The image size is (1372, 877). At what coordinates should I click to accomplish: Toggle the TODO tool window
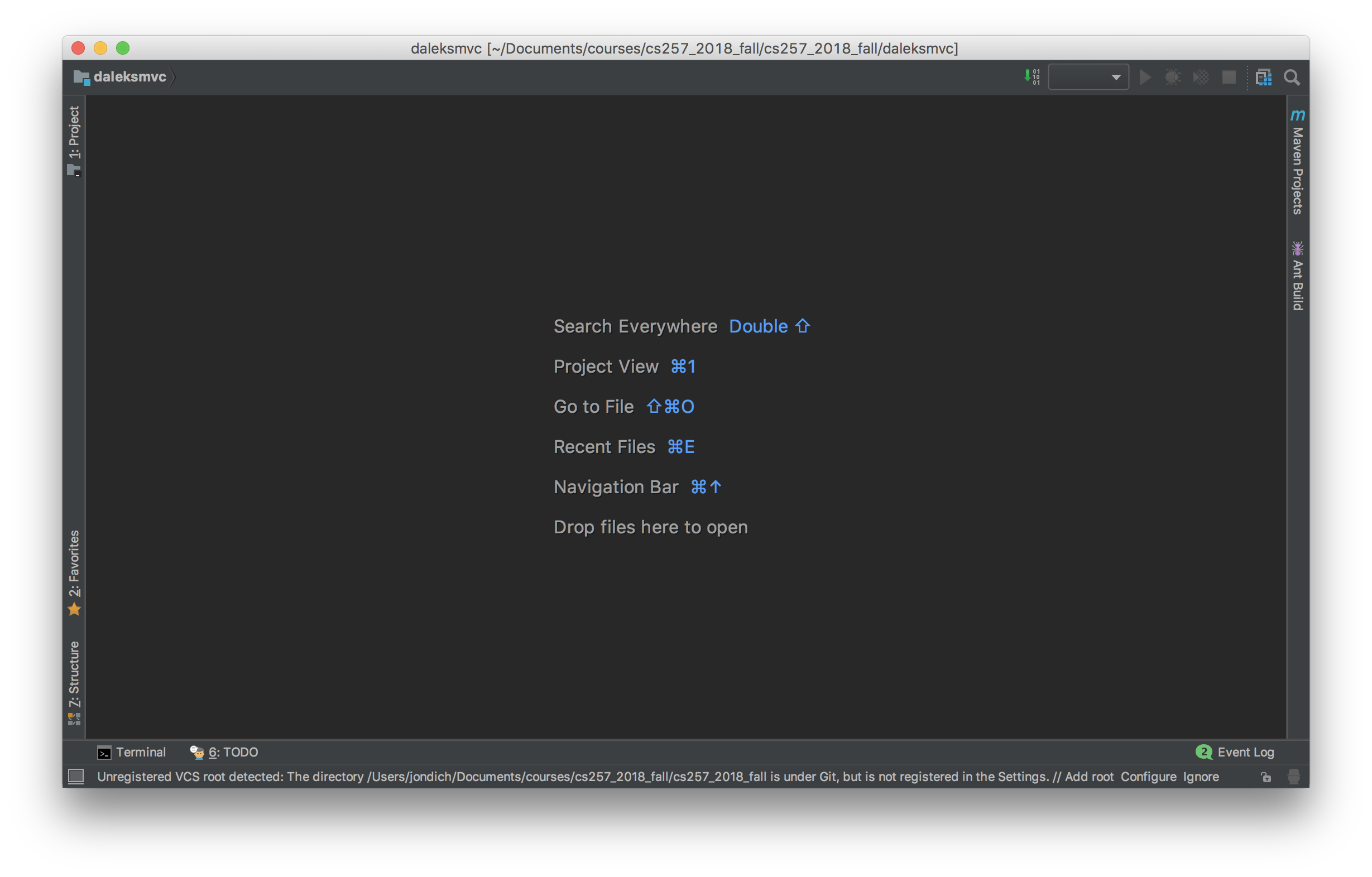224,751
